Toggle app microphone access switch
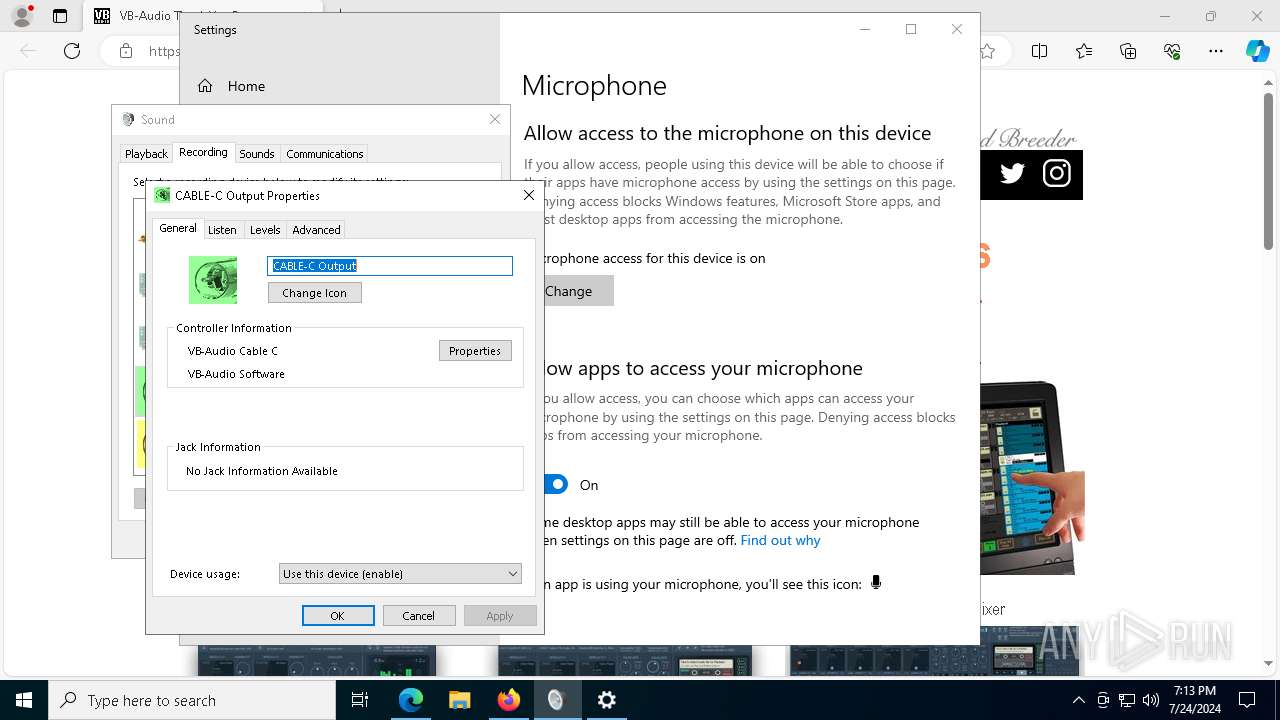This screenshot has height=720, width=1280. 555,485
